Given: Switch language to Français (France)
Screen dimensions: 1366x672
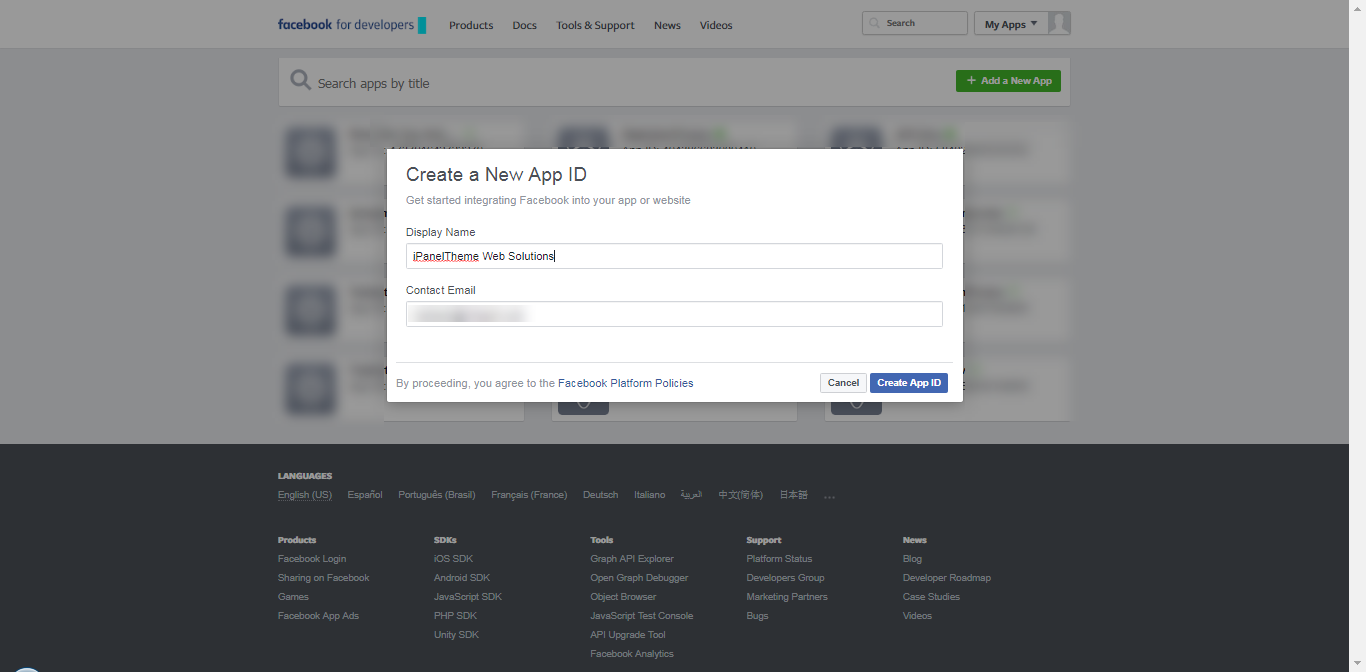Looking at the screenshot, I should (x=529, y=495).
